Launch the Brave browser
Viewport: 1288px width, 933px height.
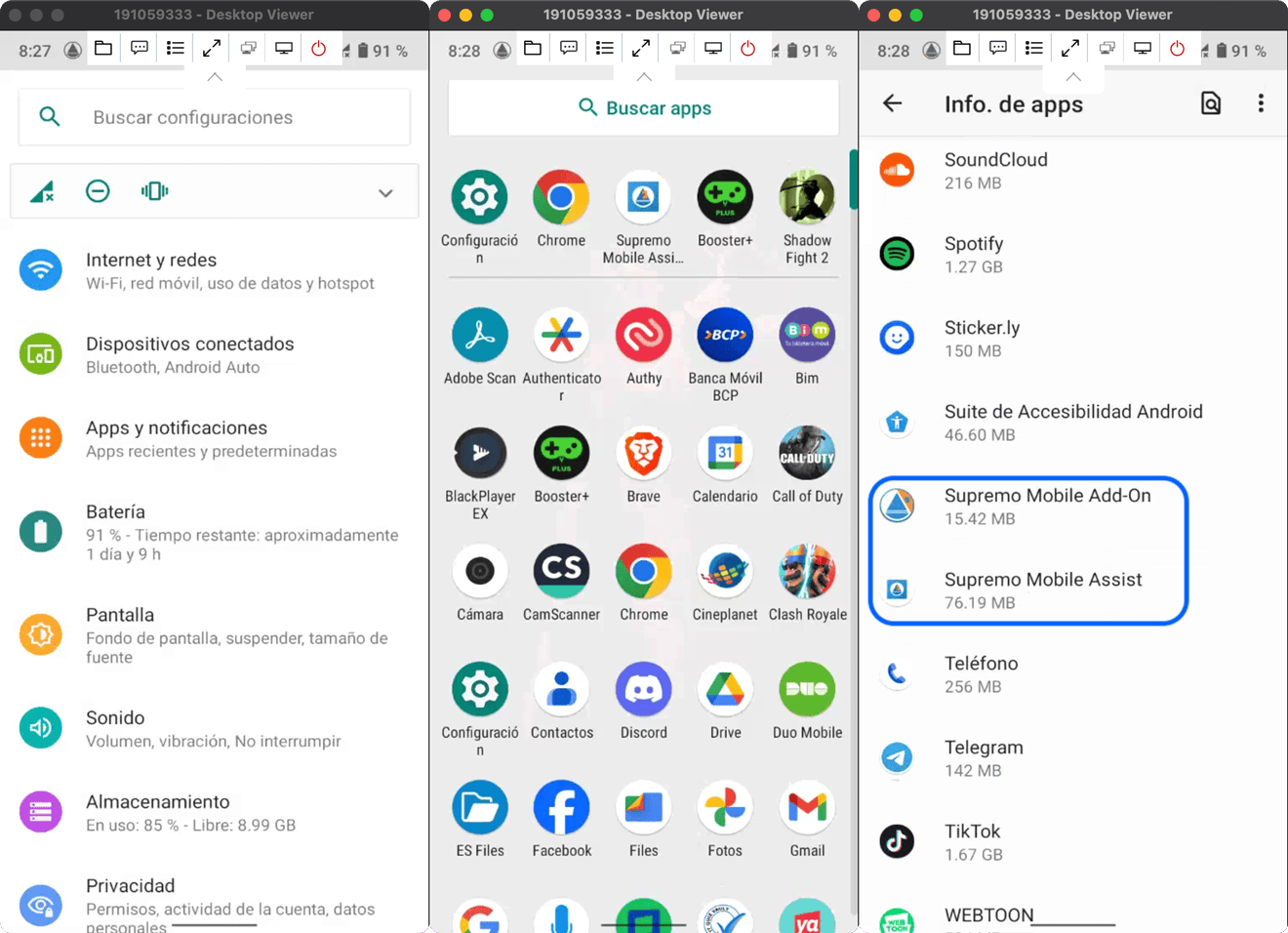[x=643, y=454]
